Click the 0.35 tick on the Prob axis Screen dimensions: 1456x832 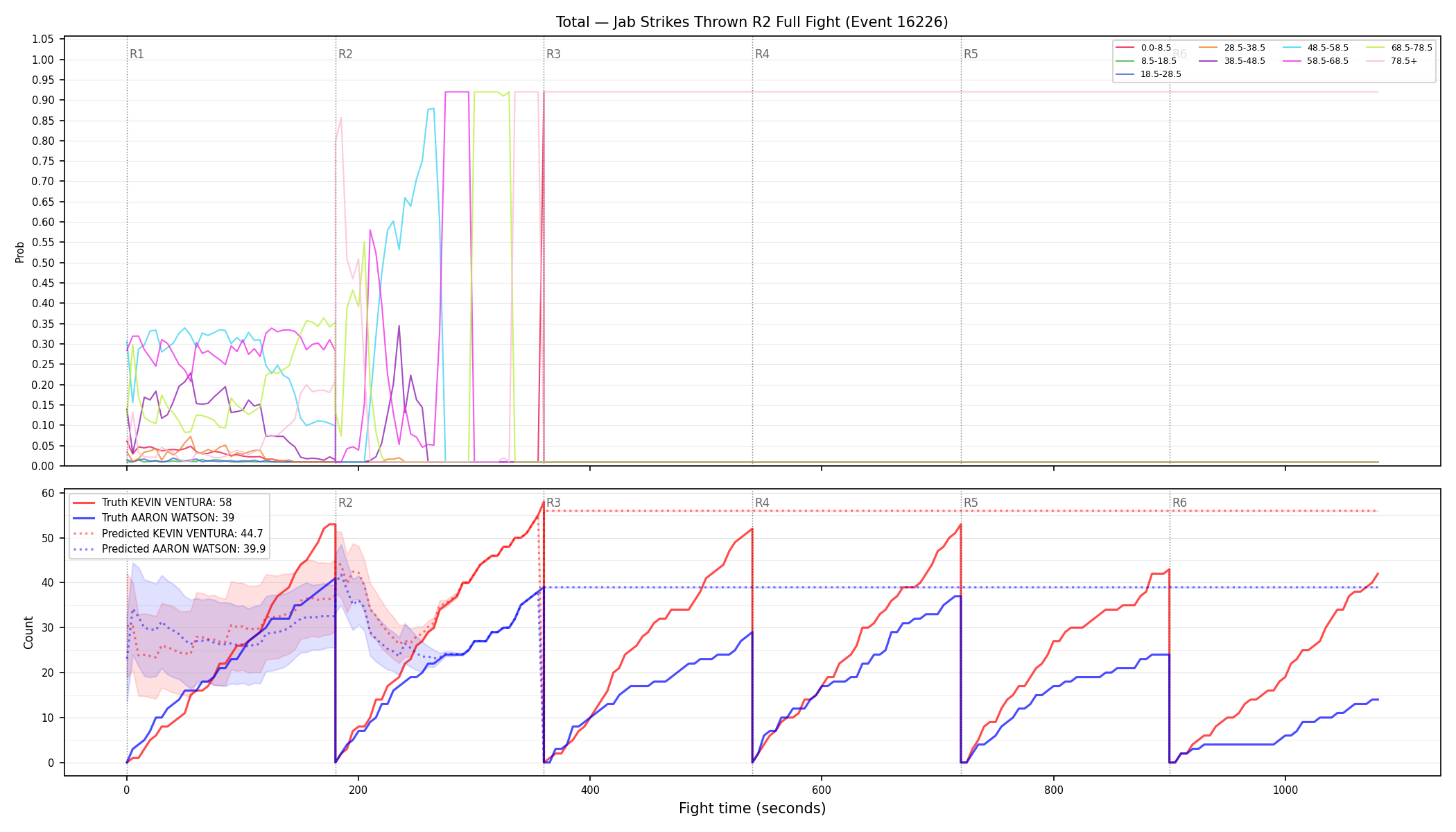pos(43,324)
